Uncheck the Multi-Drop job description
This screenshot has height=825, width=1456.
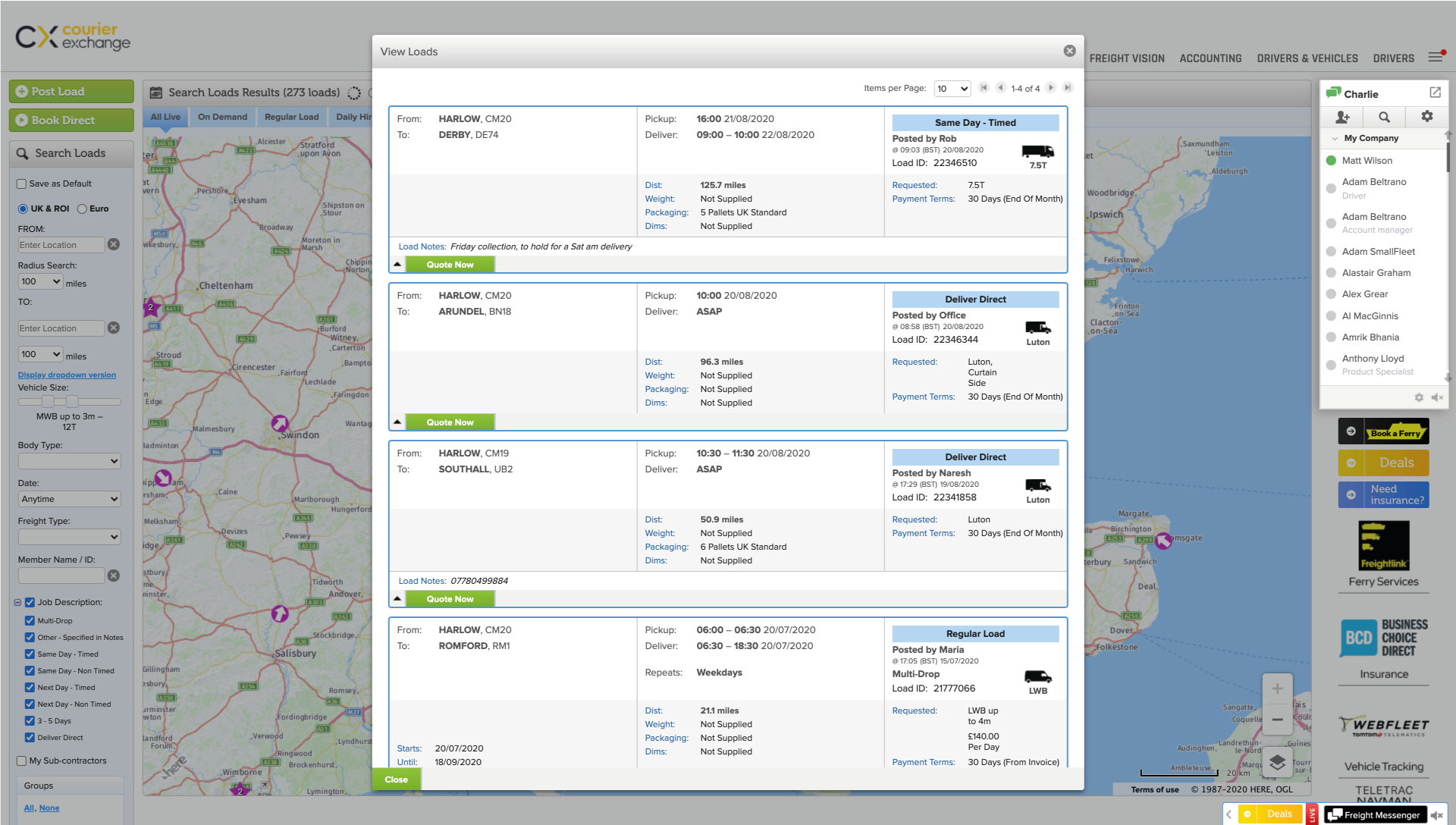pos(30,620)
